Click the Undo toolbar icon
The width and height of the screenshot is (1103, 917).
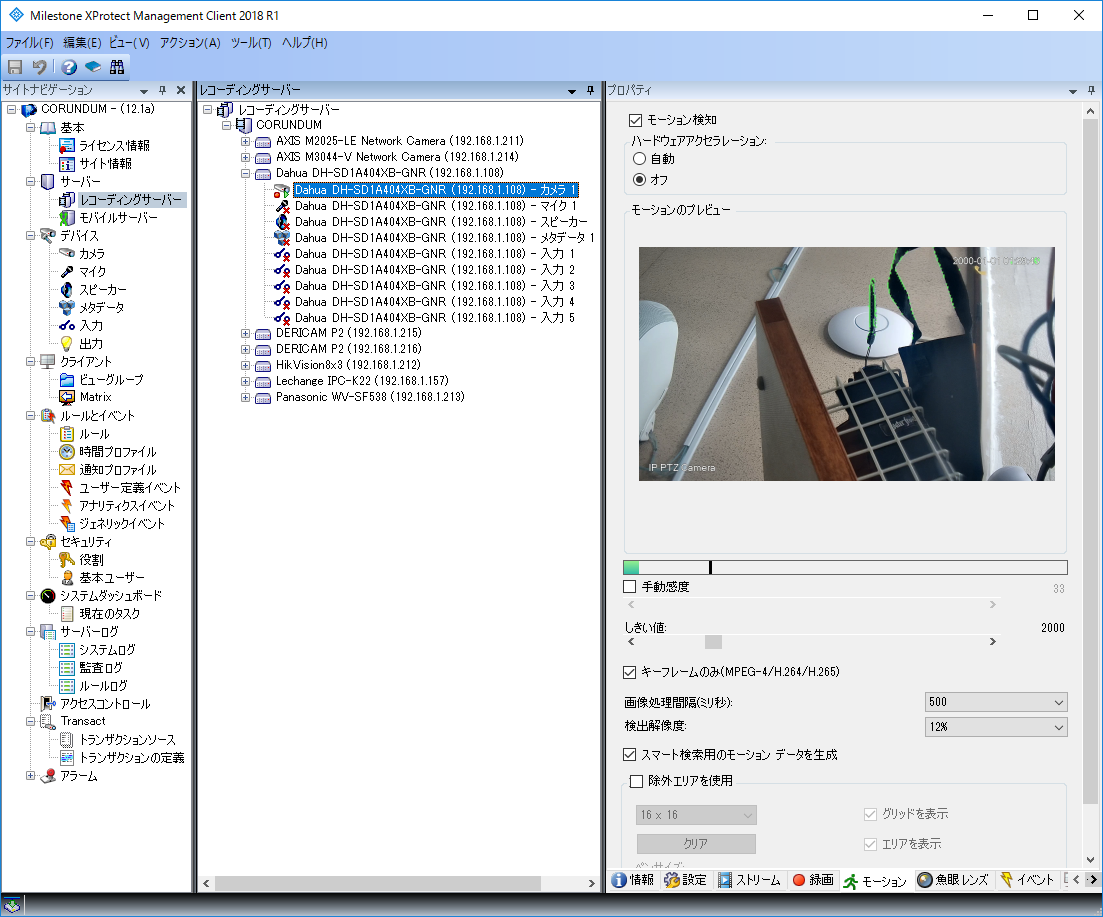(x=39, y=67)
